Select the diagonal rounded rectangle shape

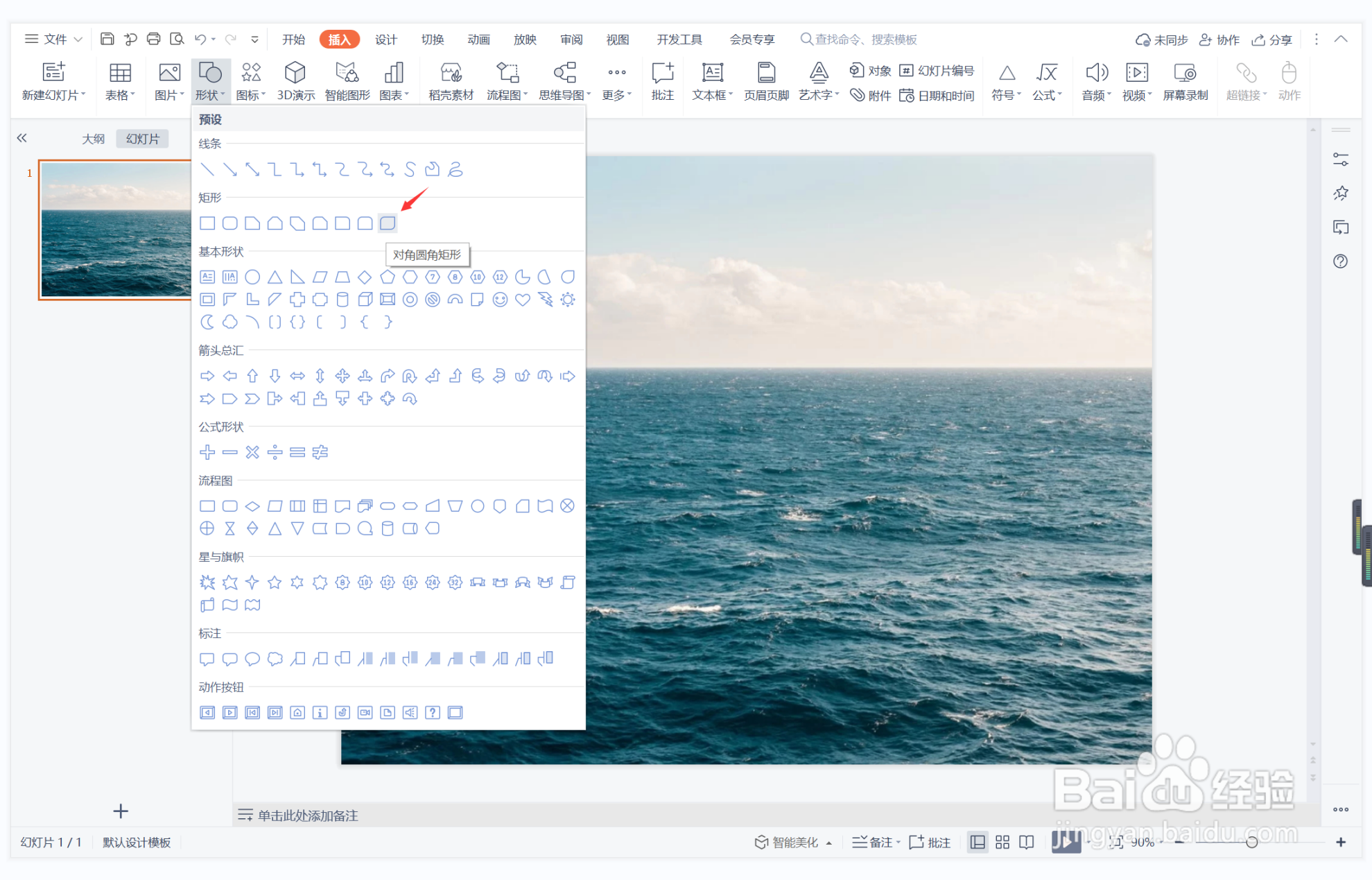click(x=388, y=223)
